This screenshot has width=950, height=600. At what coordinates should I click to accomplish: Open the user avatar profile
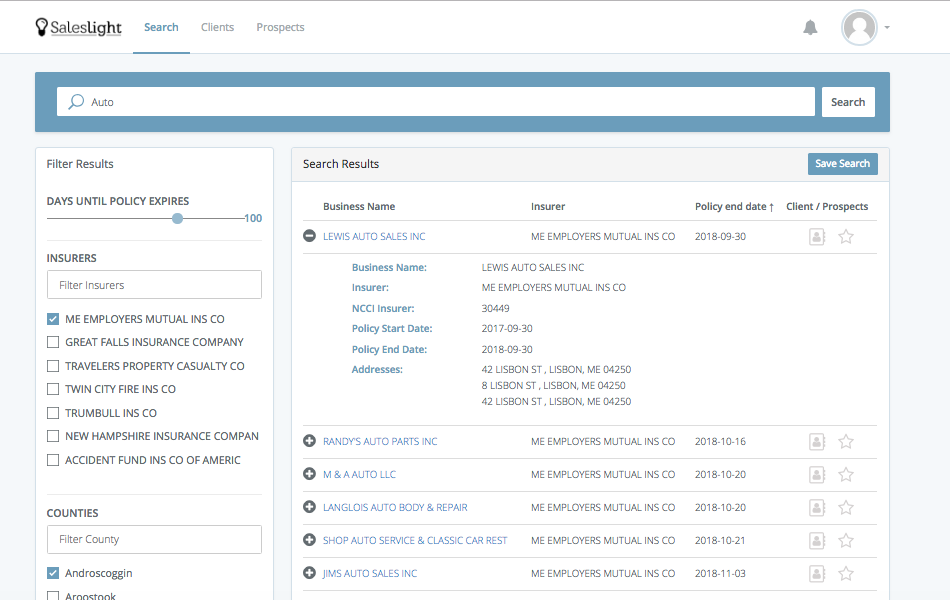859,27
